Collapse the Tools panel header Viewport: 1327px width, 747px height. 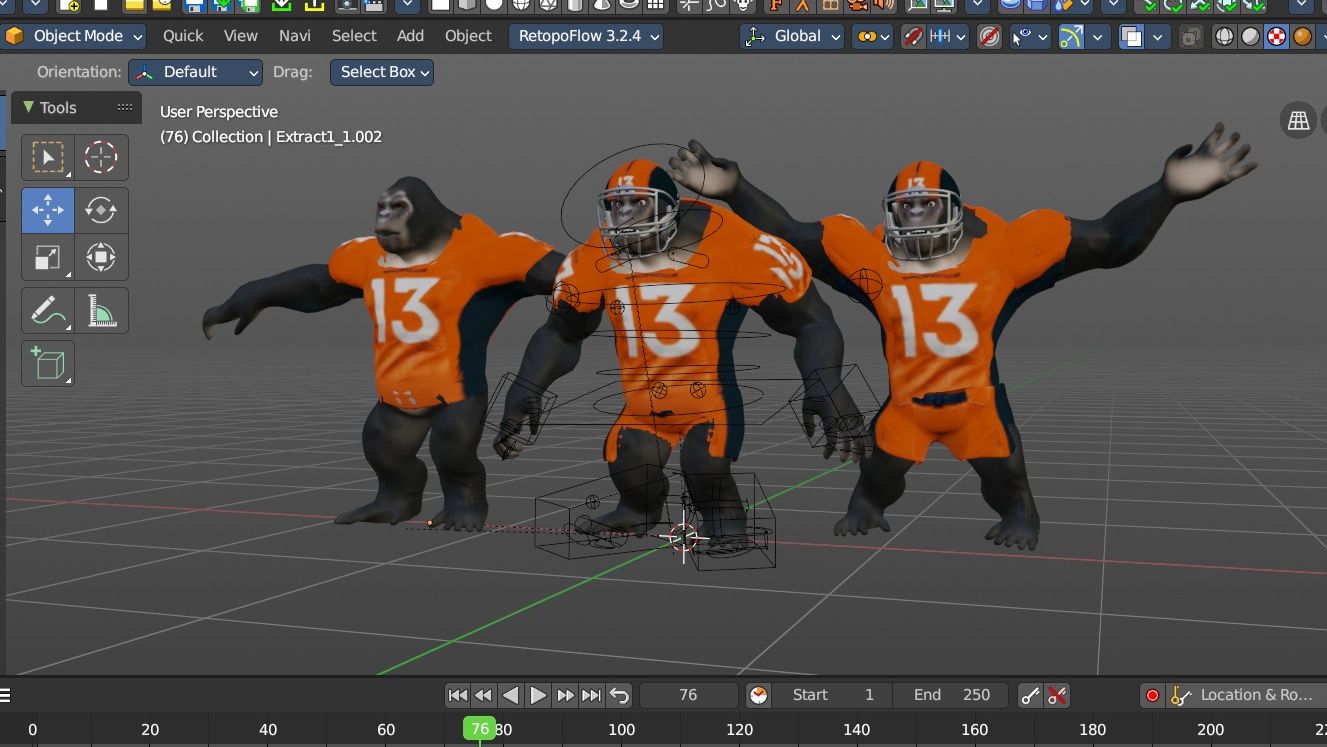pyautogui.click(x=78, y=108)
